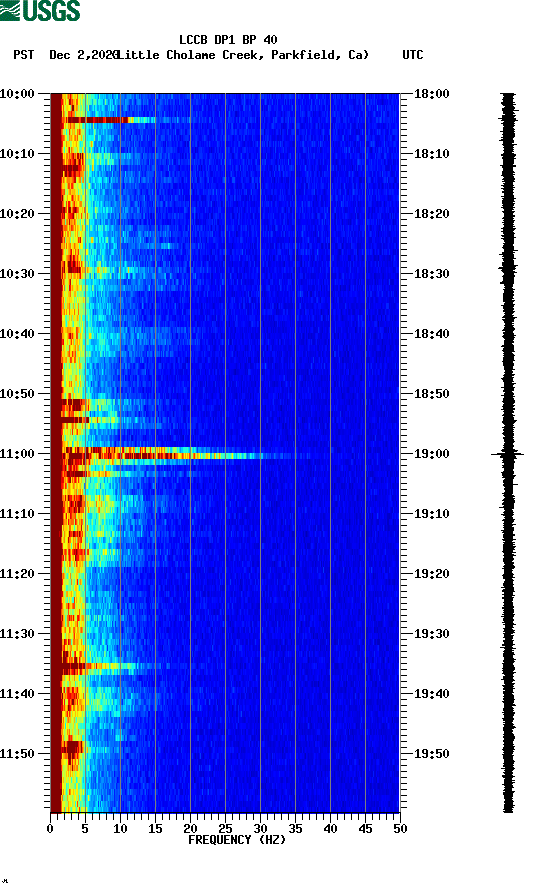Click the '18:10' UTC time label
Image resolution: width=552 pixels, height=892 pixels.
[x=431, y=154]
